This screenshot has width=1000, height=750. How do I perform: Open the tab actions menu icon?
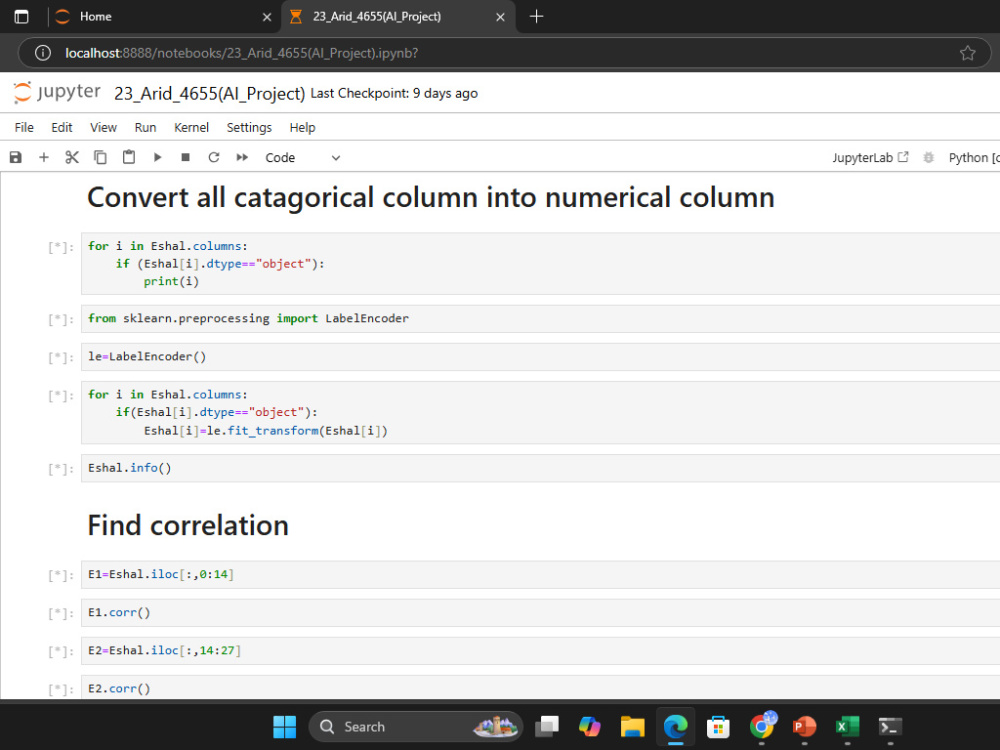click(22, 17)
